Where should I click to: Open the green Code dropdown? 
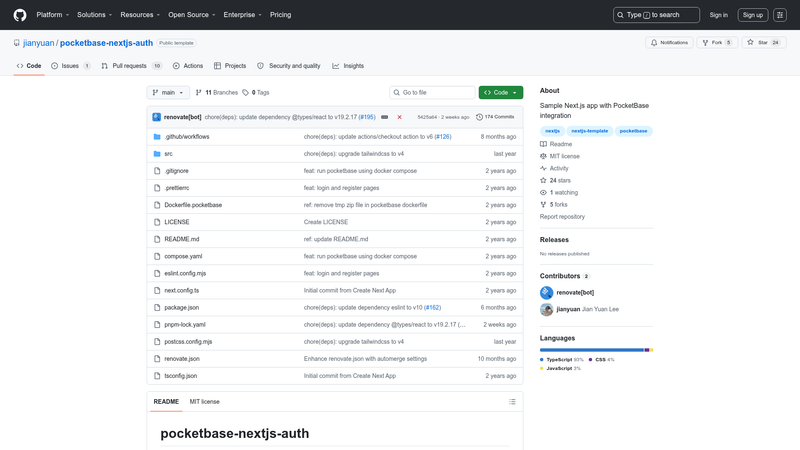point(501,92)
